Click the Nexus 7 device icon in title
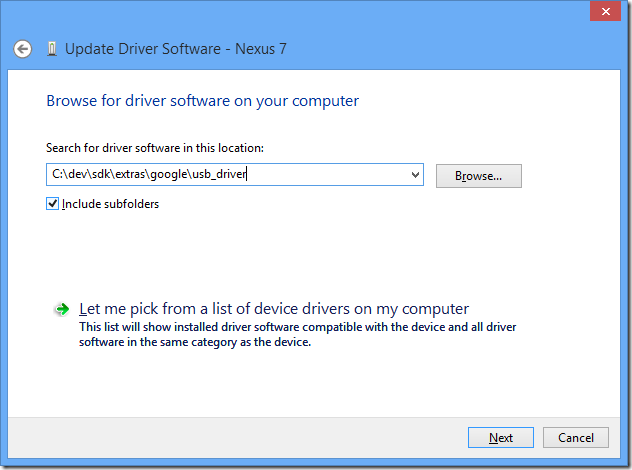632x470 pixels. [51, 49]
